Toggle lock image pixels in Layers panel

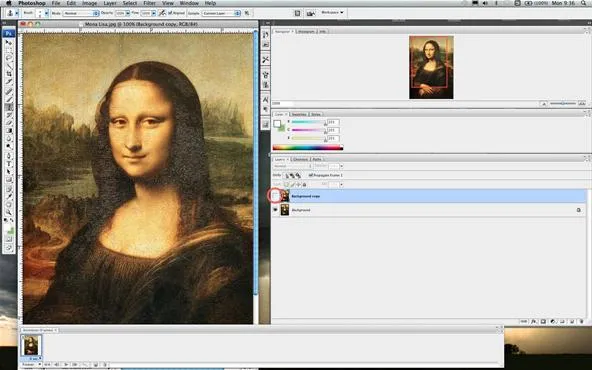[x=292, y=185]
